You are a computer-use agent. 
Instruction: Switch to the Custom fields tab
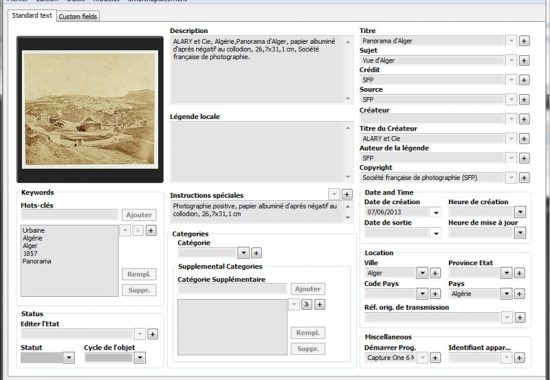[78, 16]
